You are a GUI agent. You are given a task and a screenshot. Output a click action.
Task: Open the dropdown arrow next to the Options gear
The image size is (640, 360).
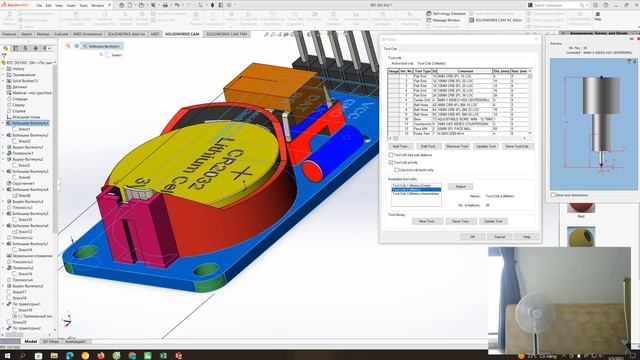235,5
